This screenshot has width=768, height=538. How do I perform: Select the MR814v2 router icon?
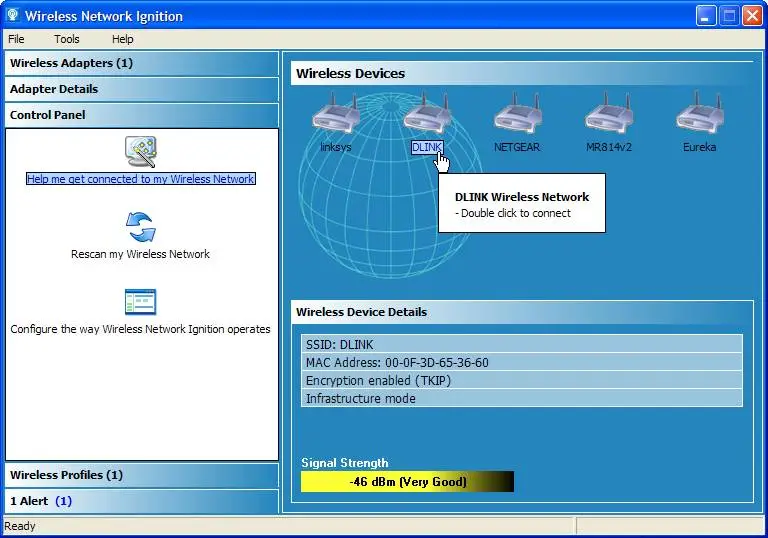(x=608, y=114)
